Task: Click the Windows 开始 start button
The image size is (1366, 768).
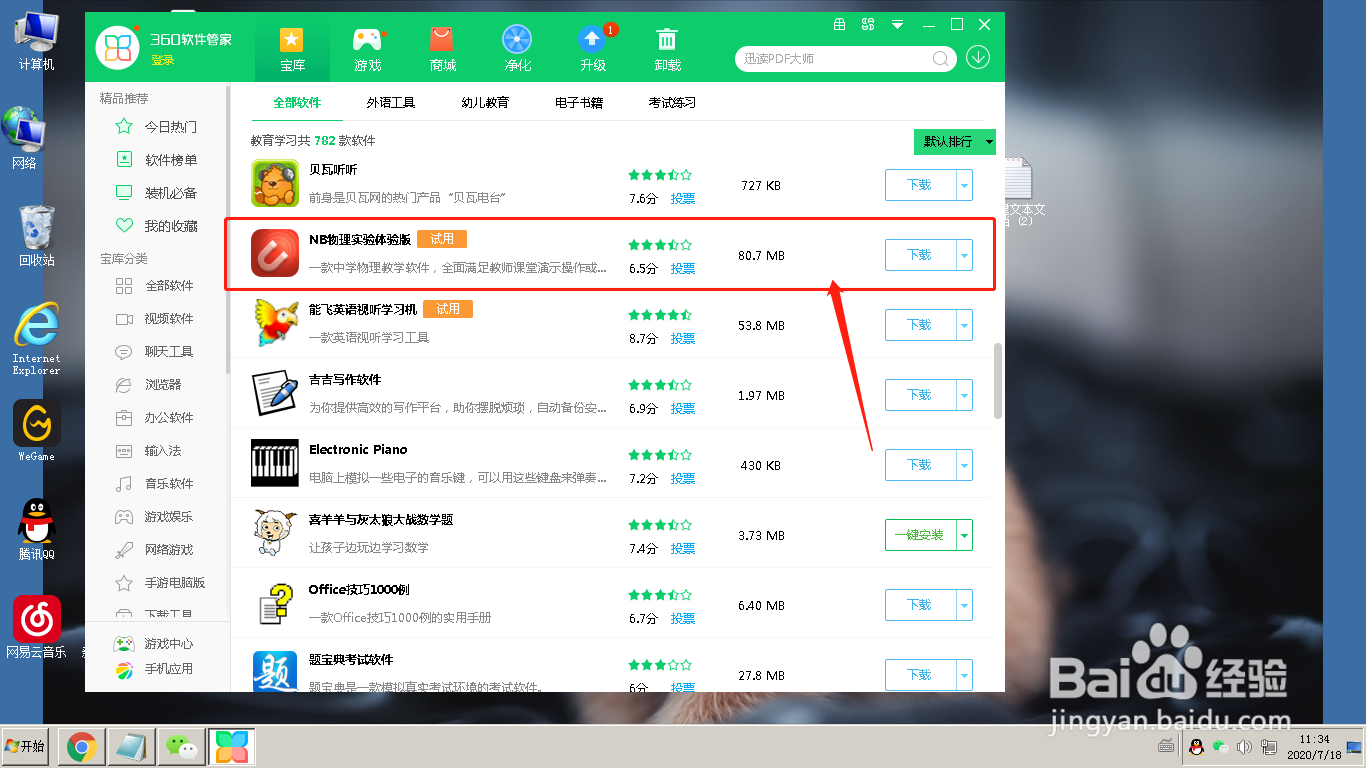Action: tap(25, 746)
